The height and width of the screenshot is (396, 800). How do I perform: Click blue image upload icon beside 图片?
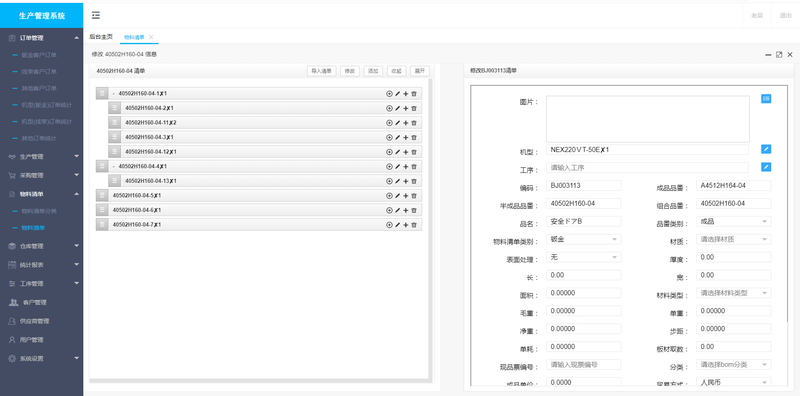click(766, 98)
